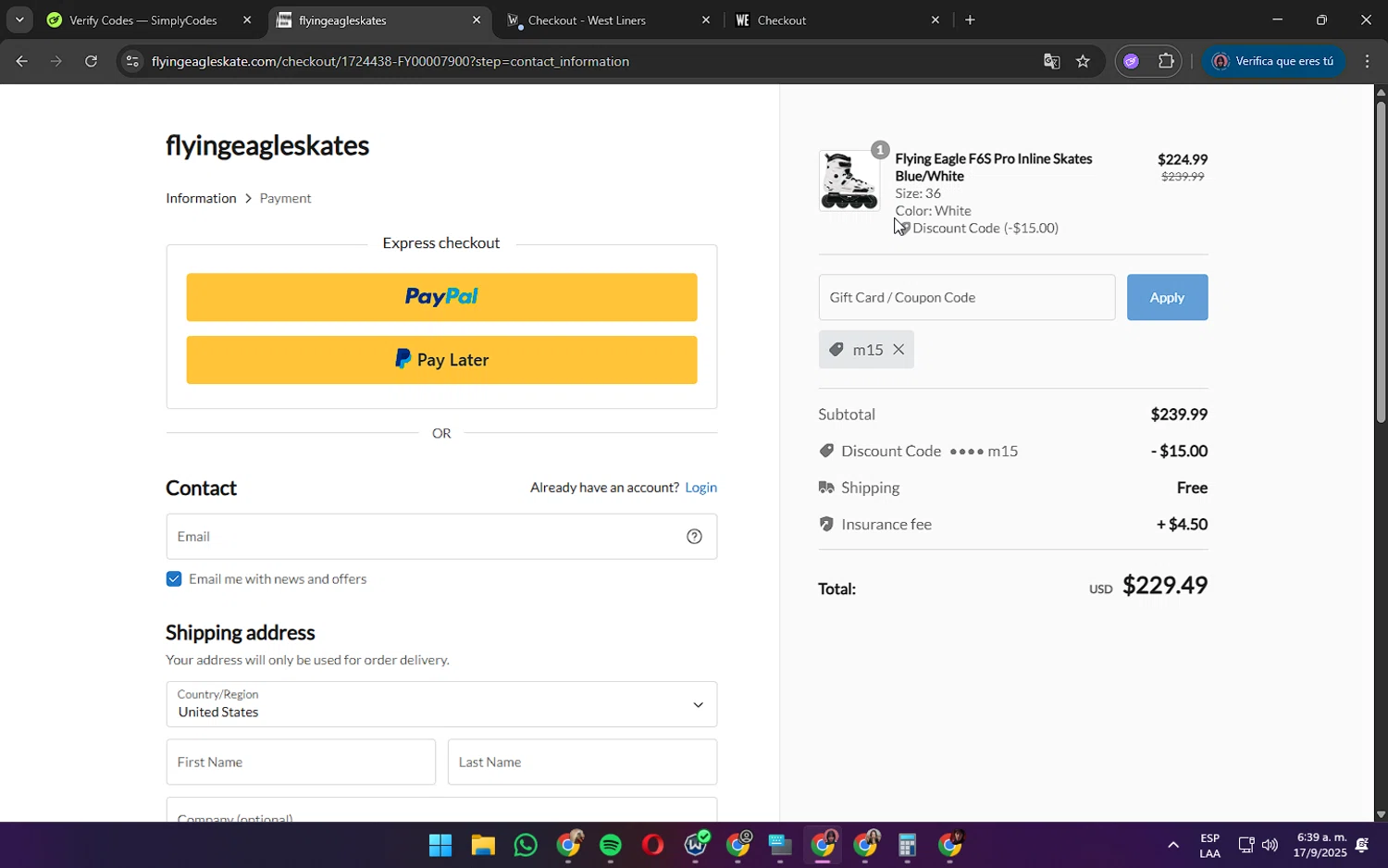Close the Verify Codes tab
This screenshot has height=868, width=1388.
click(x=247, y=20)
